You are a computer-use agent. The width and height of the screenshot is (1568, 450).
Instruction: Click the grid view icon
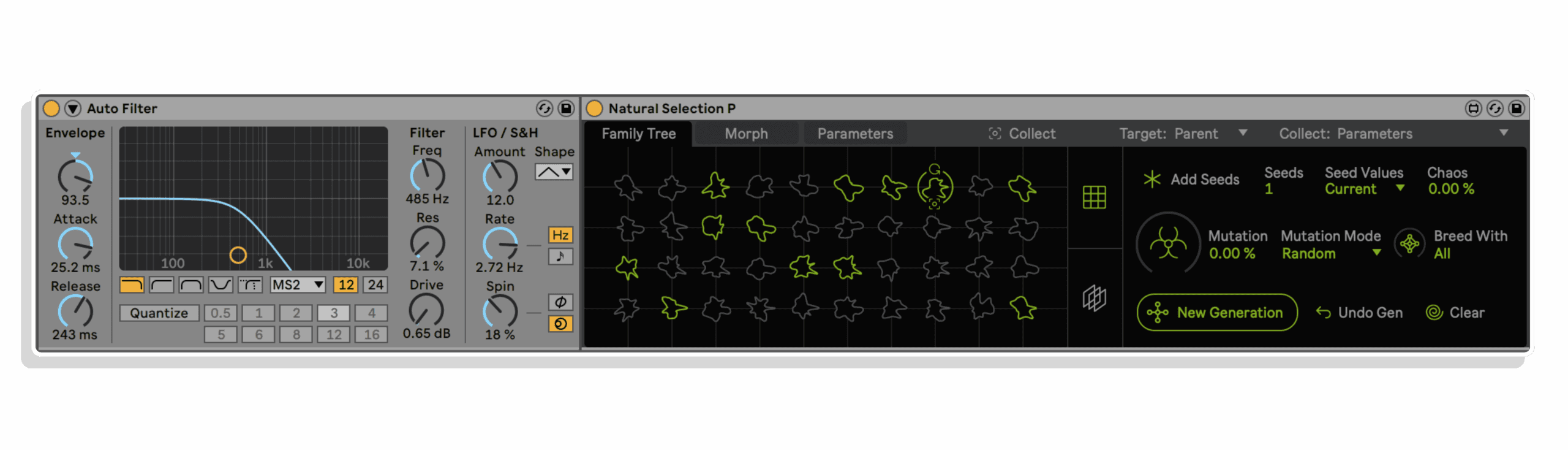point(1094,197)
